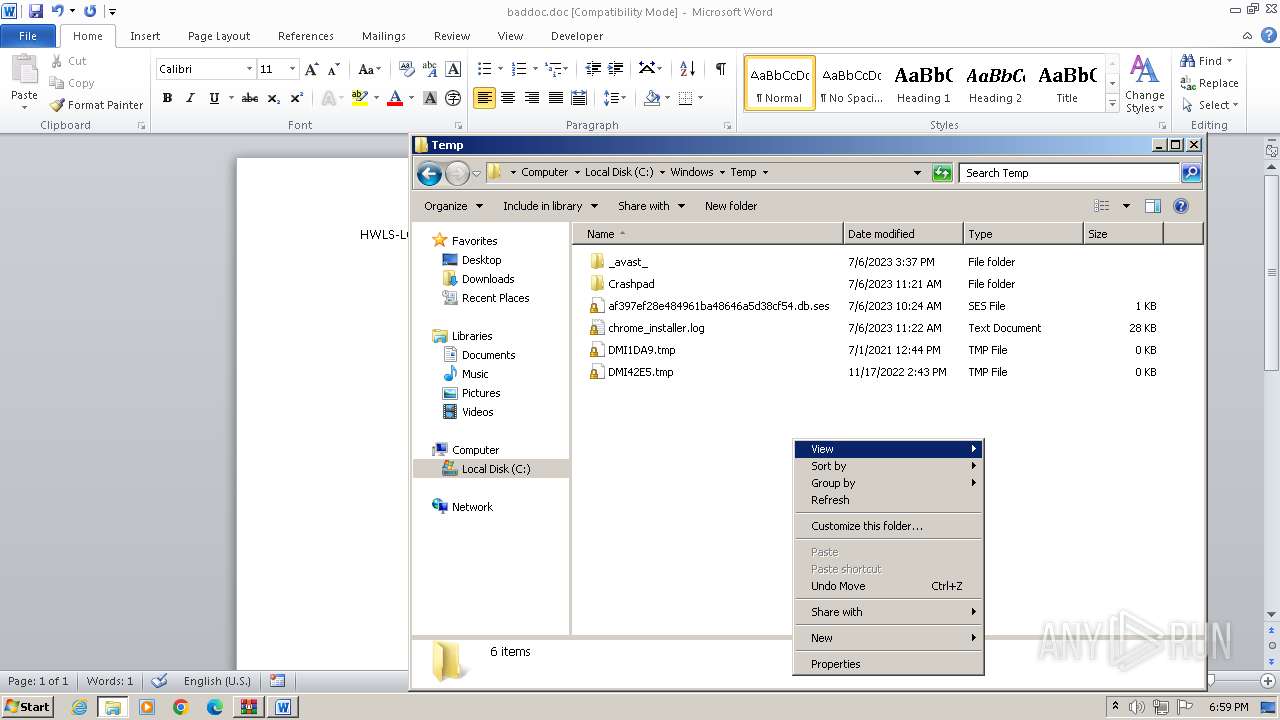This screenshot has height=720, width=1280.
Task: Apply strikethrough formatting
Action: point(250,98)
